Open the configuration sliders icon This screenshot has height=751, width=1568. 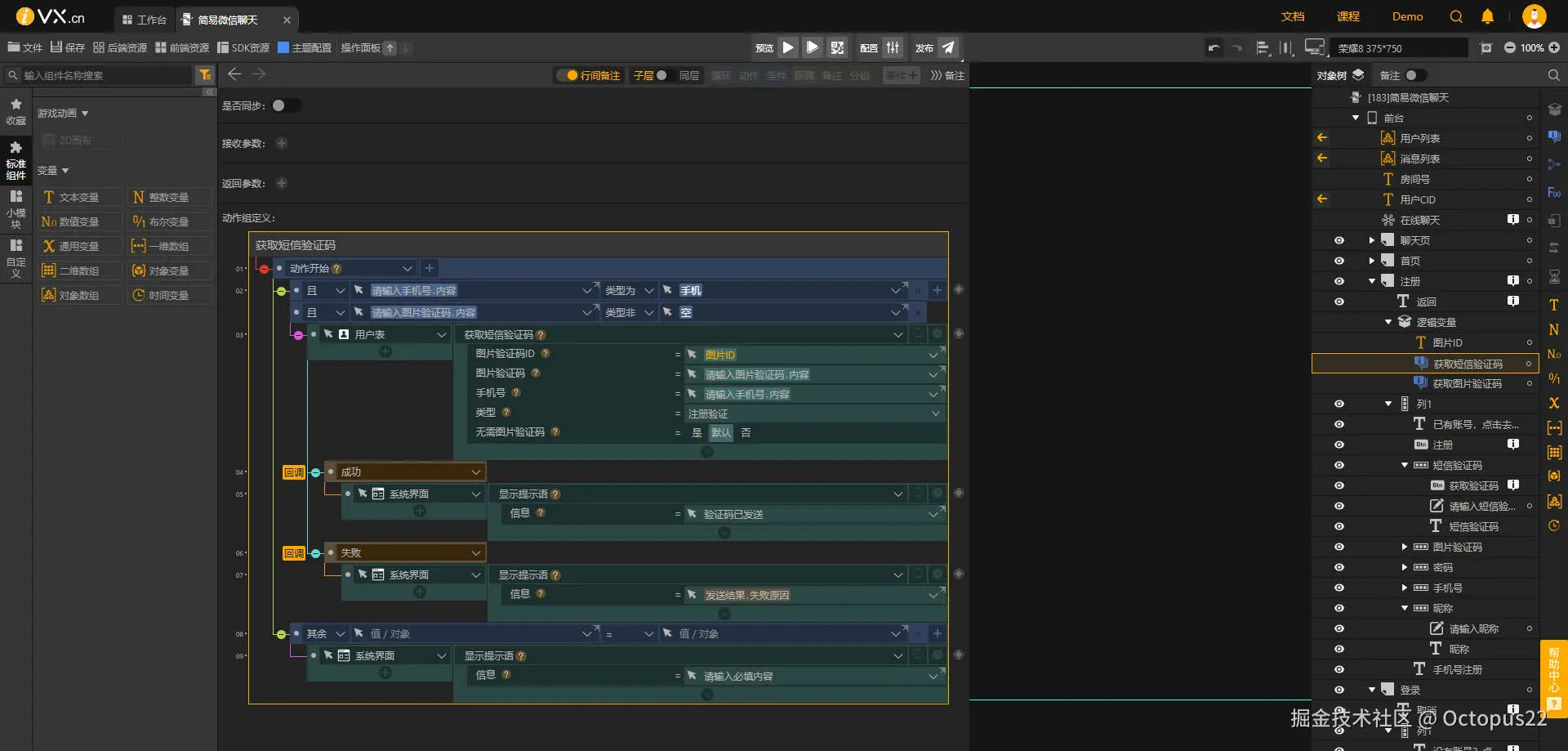tap(893, 48)
